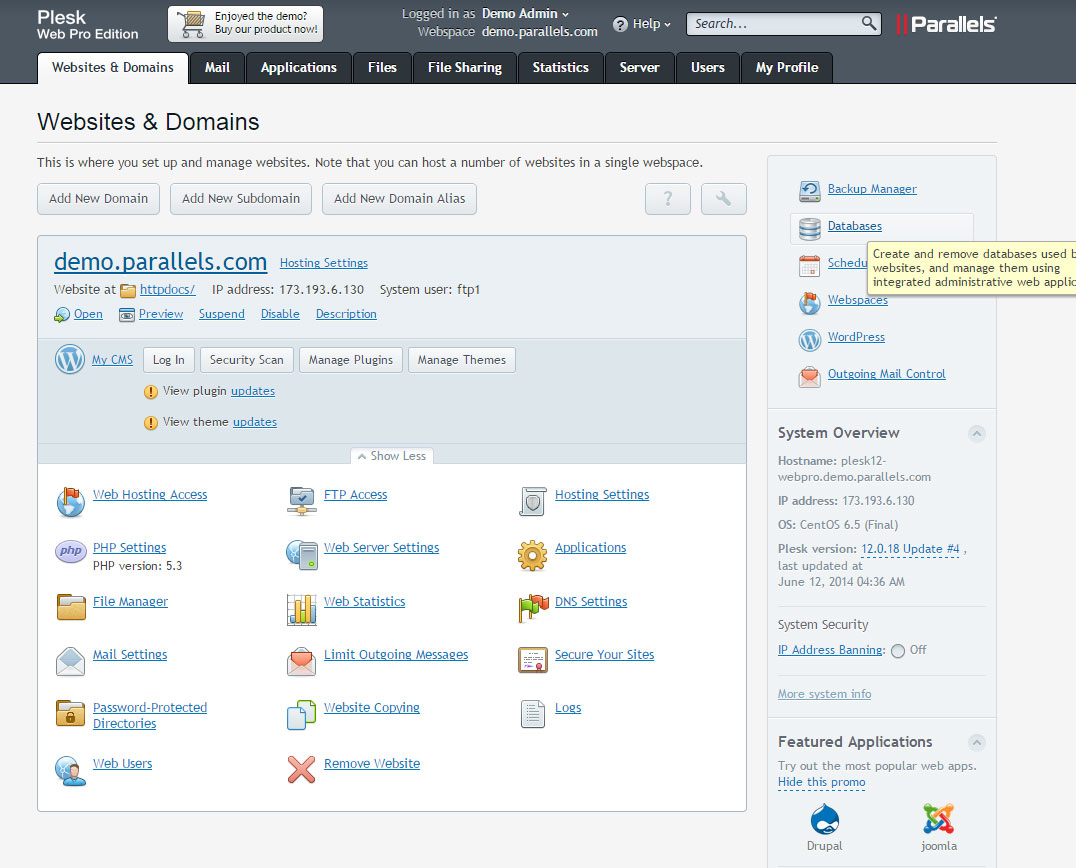1076x868 pixels.
Task: Click the Web Hosting Access globe icon
Action: (x=71, y=502)
